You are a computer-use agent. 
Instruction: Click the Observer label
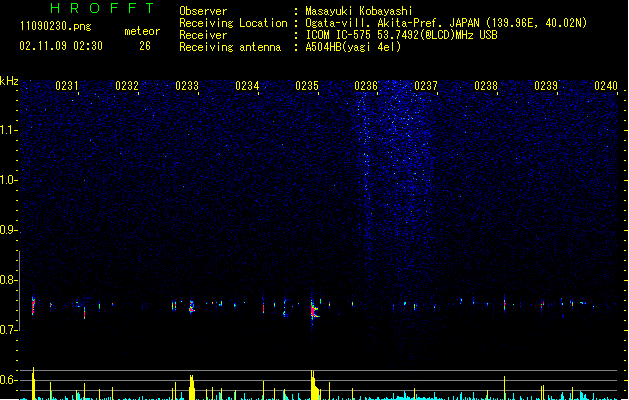(x=203, y=11)
